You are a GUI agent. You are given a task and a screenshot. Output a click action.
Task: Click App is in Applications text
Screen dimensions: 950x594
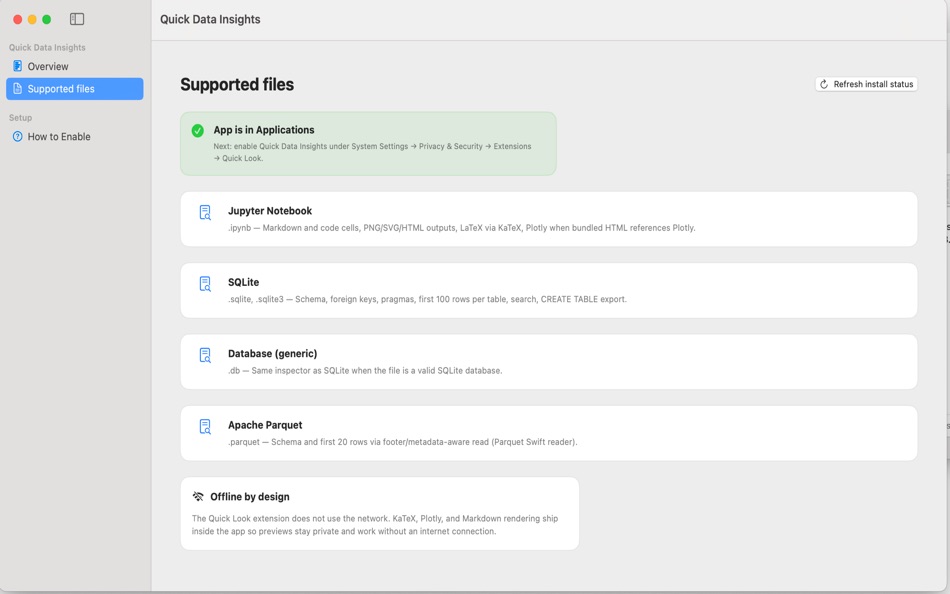point(264,130)
